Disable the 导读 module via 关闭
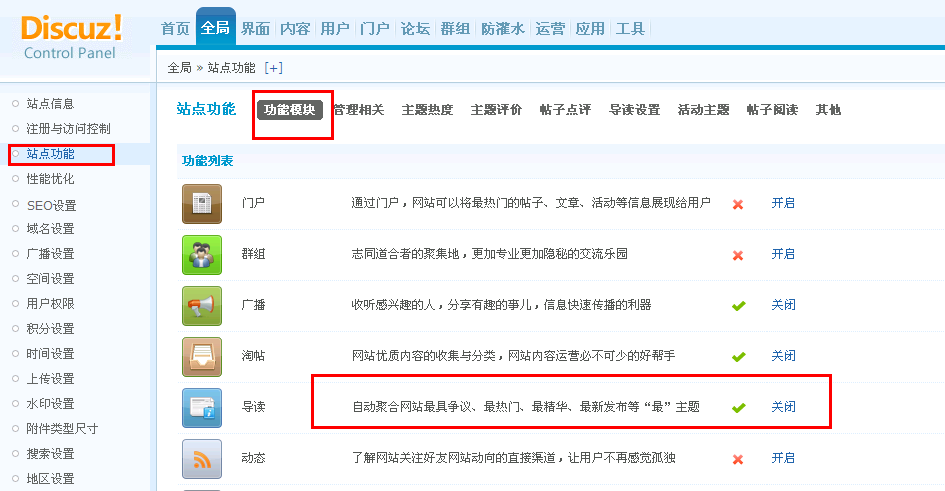This screenshot has width=945, height=491. [783, 407]
